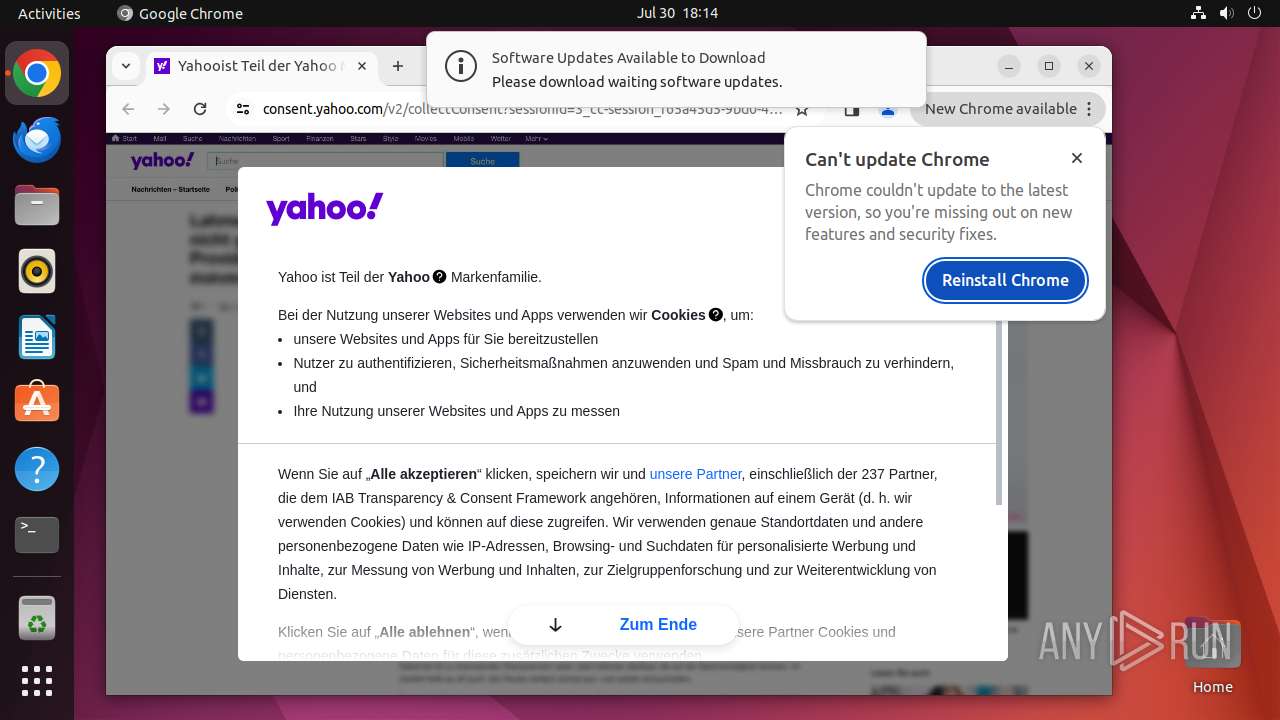Open the power menu icon
1280x720 pixels.
(x=1254, y=13)
